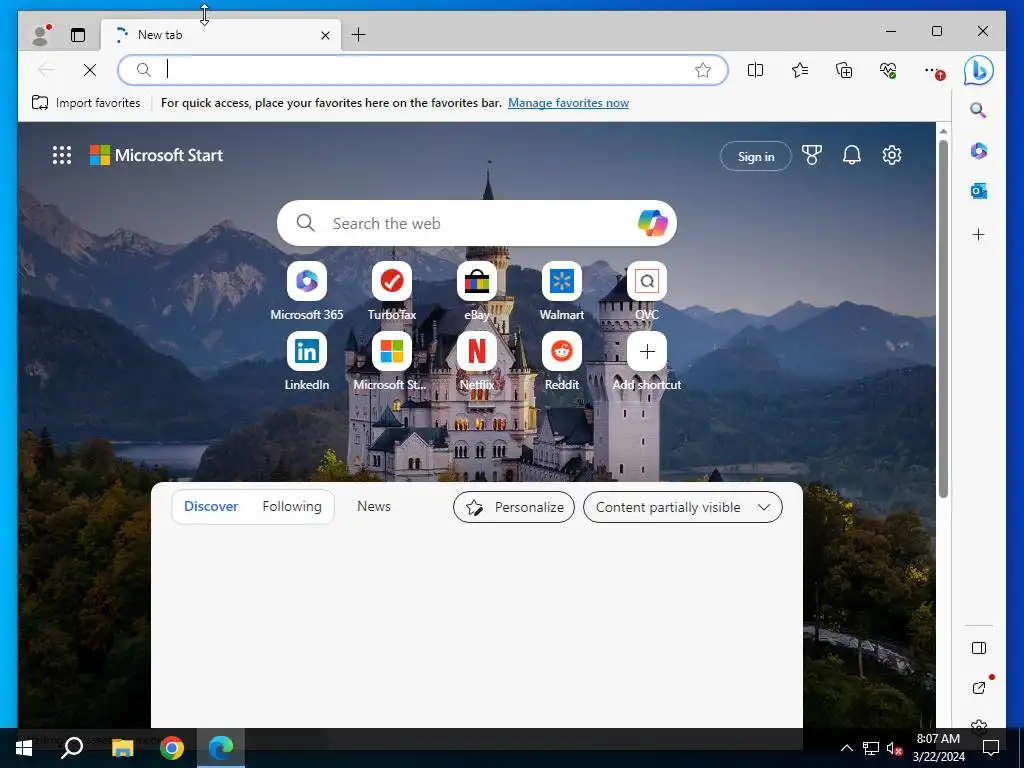Screen dimensions: 1024x768
Task: Click the Microsoft Start logo
Action: [x=156, y=155]
